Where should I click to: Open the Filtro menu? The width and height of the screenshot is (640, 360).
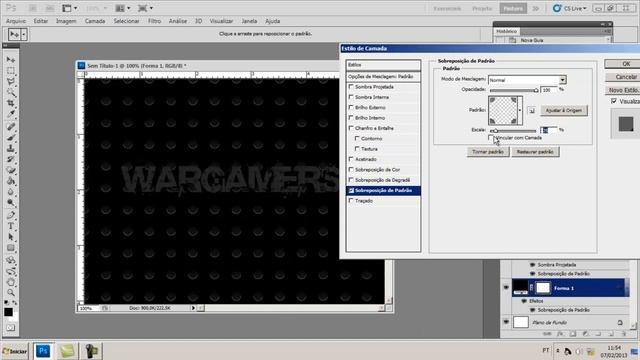pyautogui.click(x=154, y=21)
